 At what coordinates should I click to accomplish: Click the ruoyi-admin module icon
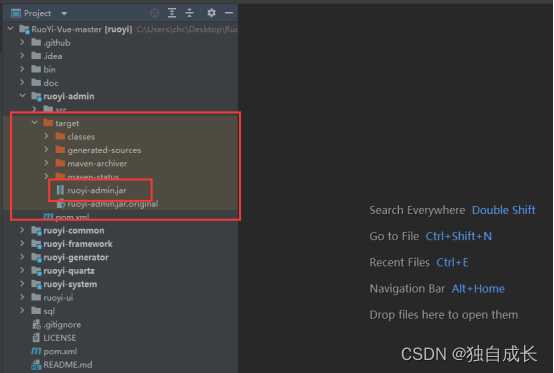[x=36, y=96]
